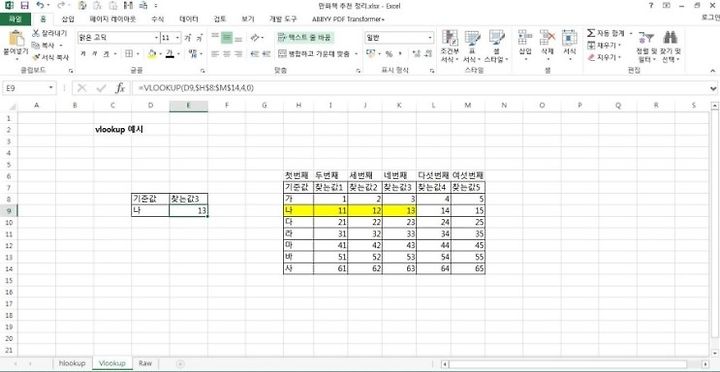The width and height of the screenshot is (720, 372).
Task: Click the Paste (붙여넣기) clipboard icon
Action: pos(16,39)
